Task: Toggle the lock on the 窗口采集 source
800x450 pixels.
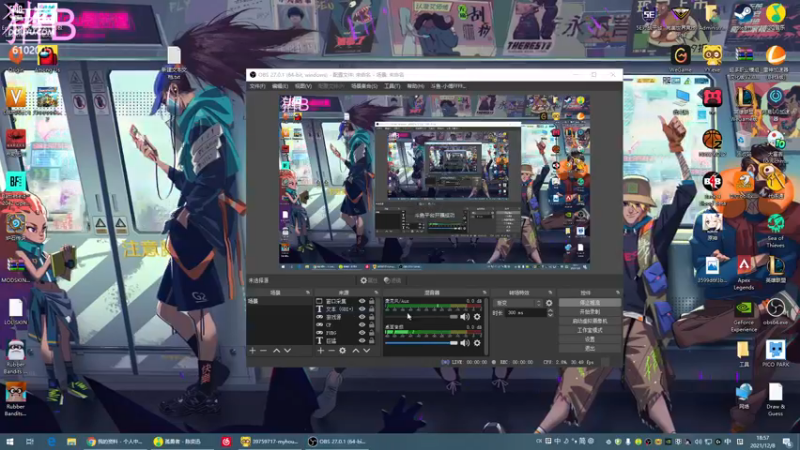Action: click(371, 301)
